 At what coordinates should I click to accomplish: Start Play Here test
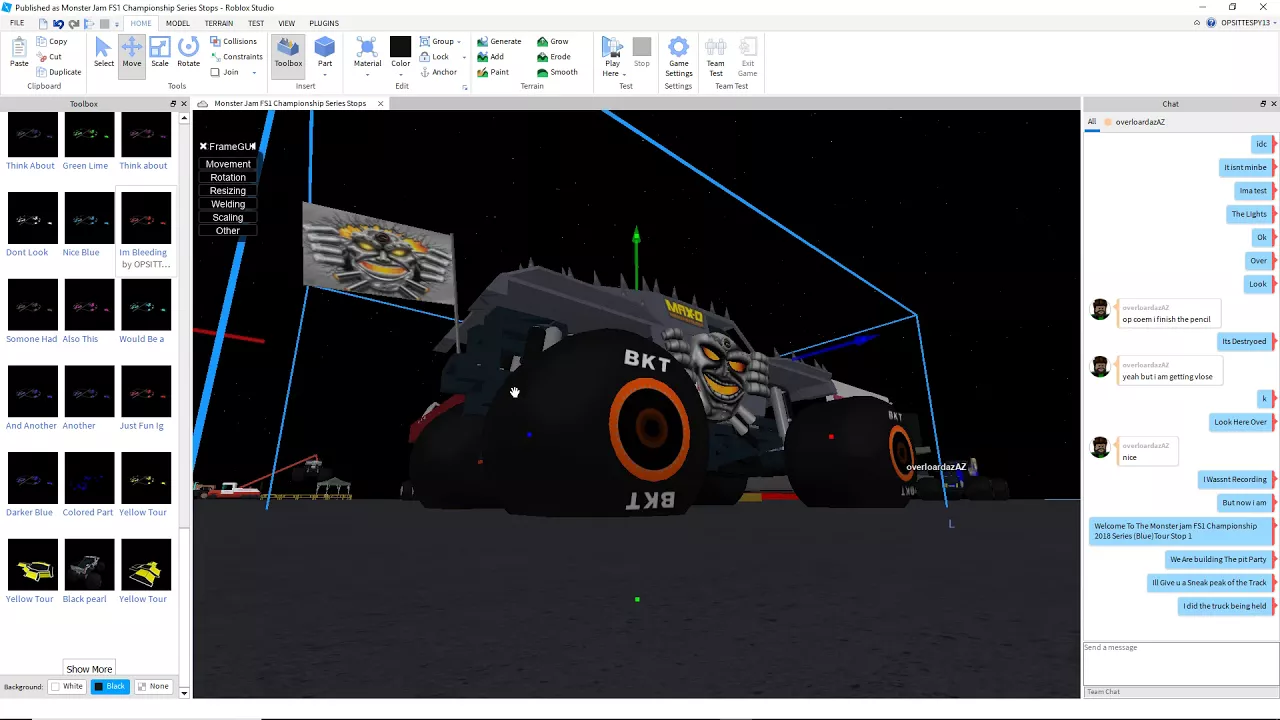point(612,47)
